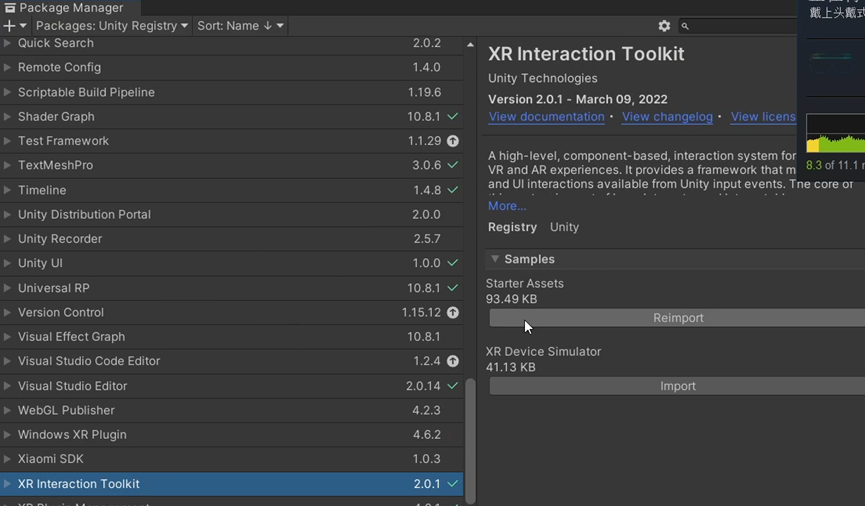Expand the Quick Search package row
Screen dimensions: 865x506
7,43
